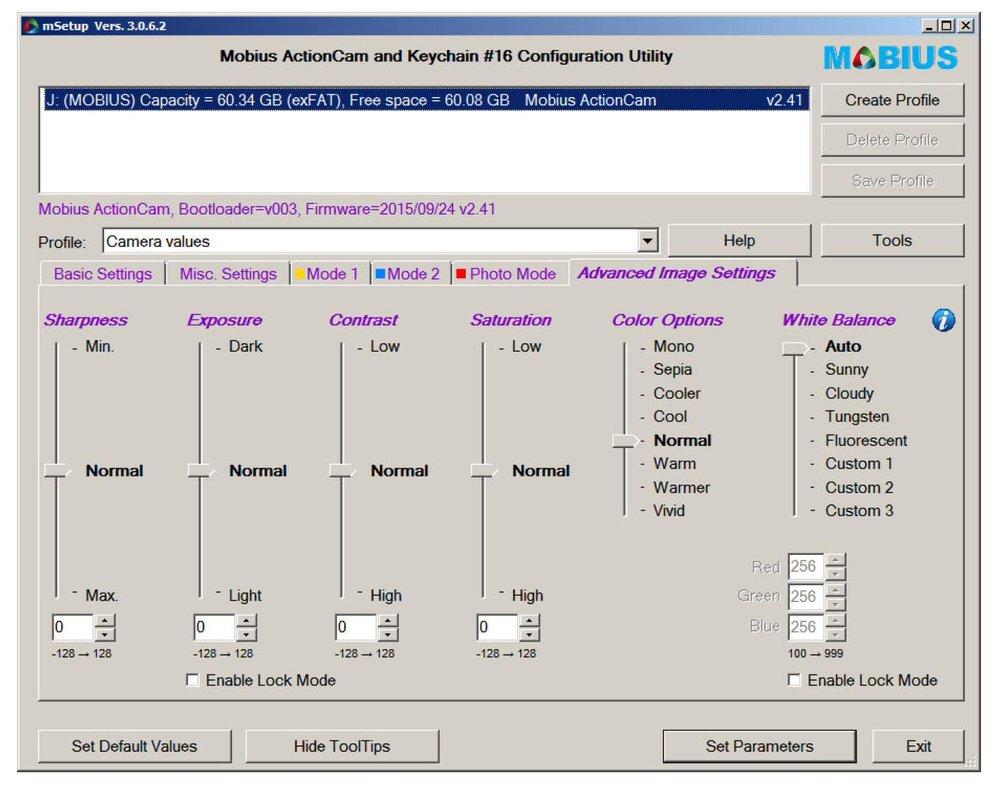
Task: Enable Lock Mode under White Balance
Action: pos(794,680)
